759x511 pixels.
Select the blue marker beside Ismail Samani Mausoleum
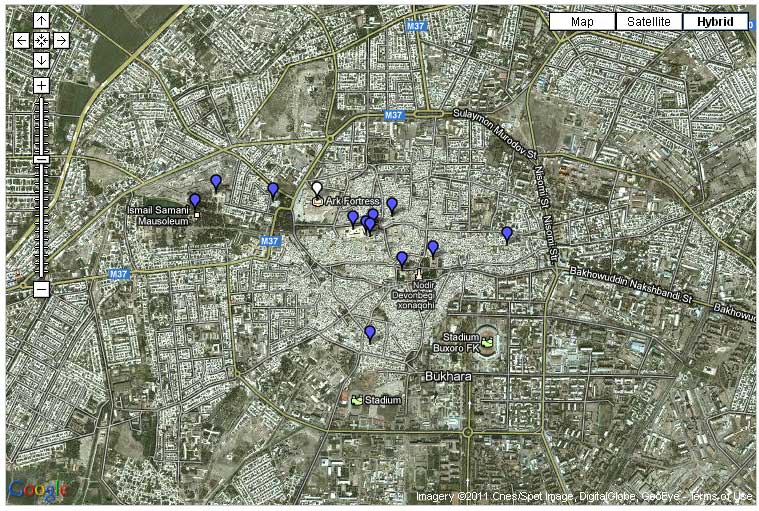[x=195, y=201]
